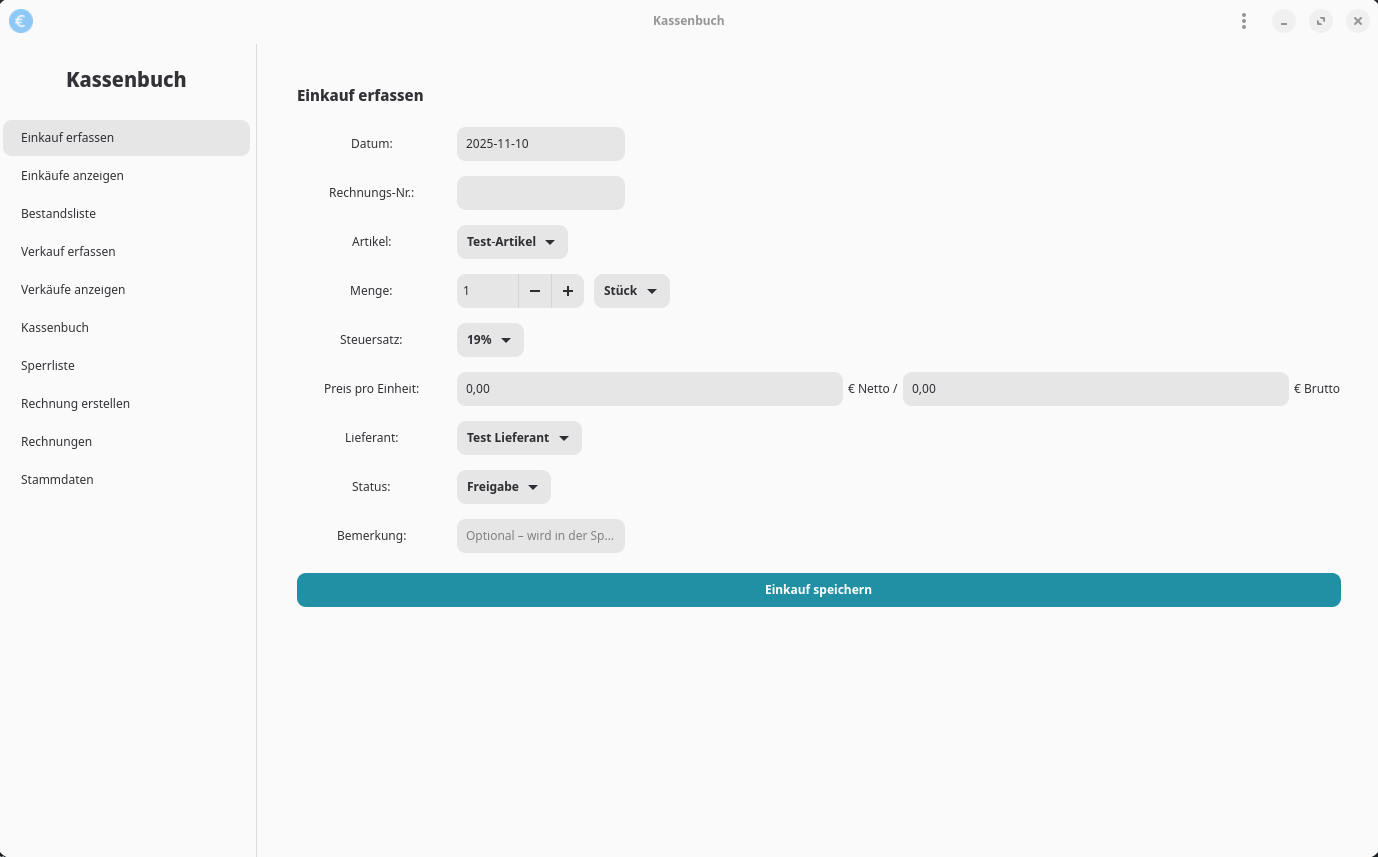
Task: Click the Euro app icon in titlebar
Action: pyautogui.click(x=21, y=20)
